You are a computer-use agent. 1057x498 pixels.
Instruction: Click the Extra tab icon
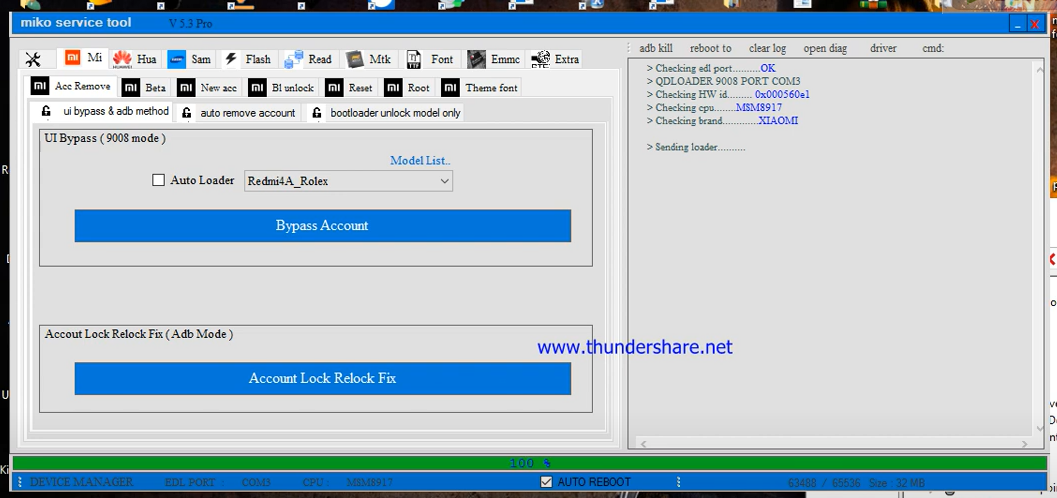tap(540, 59)
